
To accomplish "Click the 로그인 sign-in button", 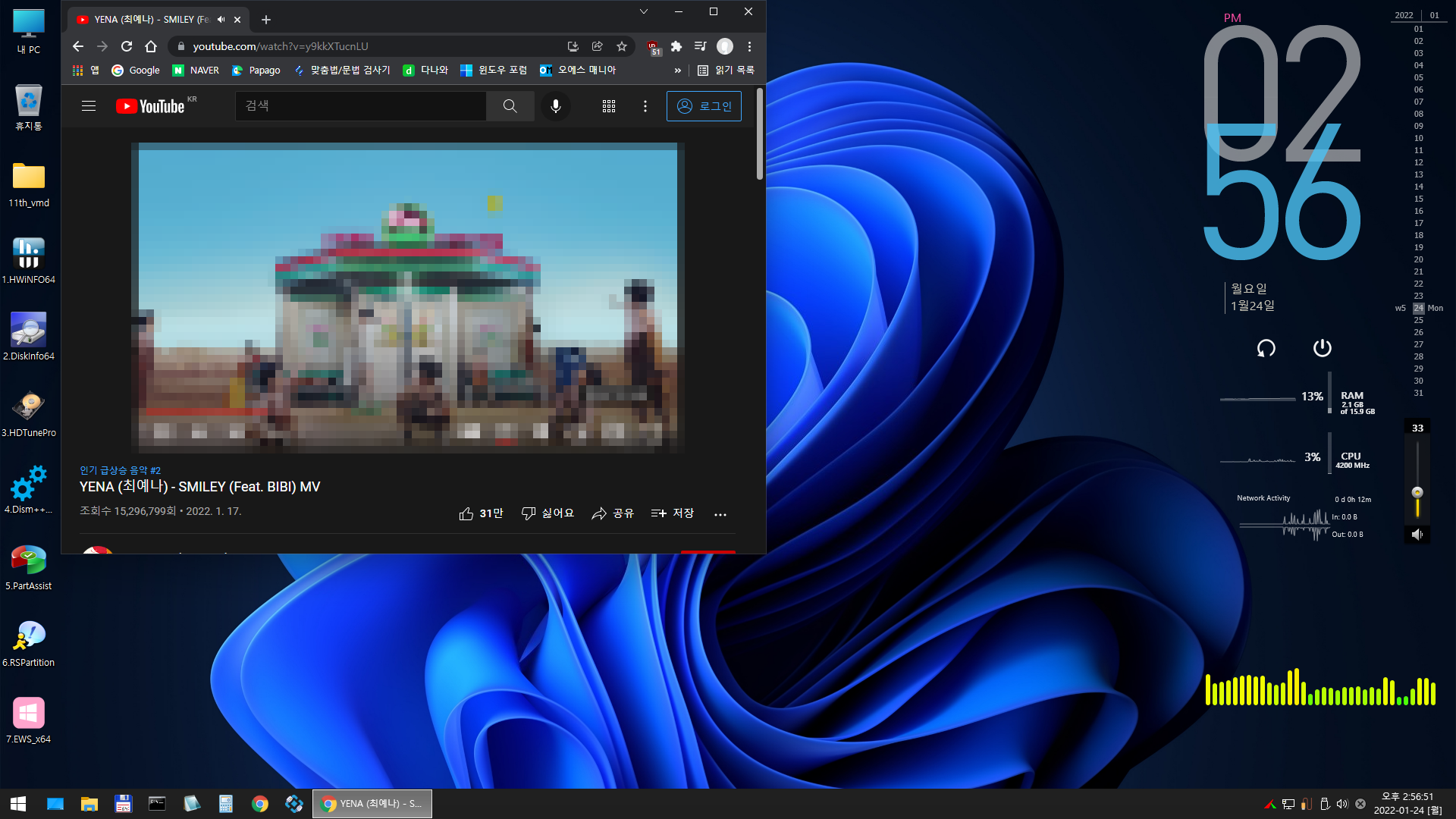I will tap(704, 106).
